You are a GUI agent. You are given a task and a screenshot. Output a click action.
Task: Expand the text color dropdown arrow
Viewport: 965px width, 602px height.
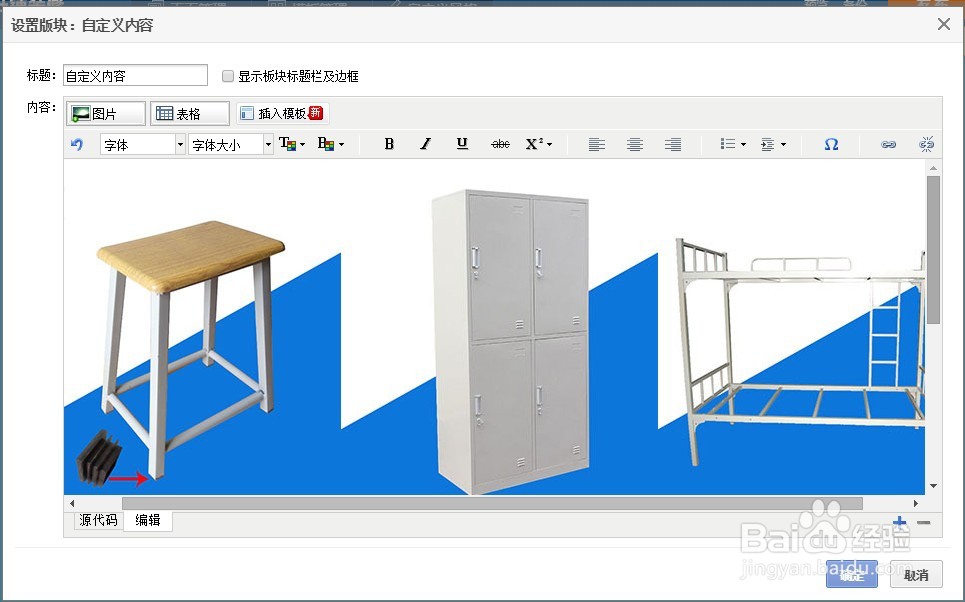tap(302, 145)
